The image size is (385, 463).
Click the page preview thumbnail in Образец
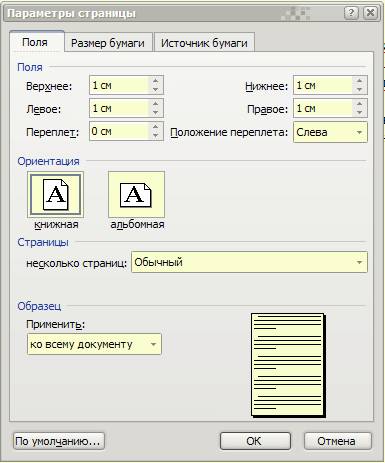(x=288, y=365)
